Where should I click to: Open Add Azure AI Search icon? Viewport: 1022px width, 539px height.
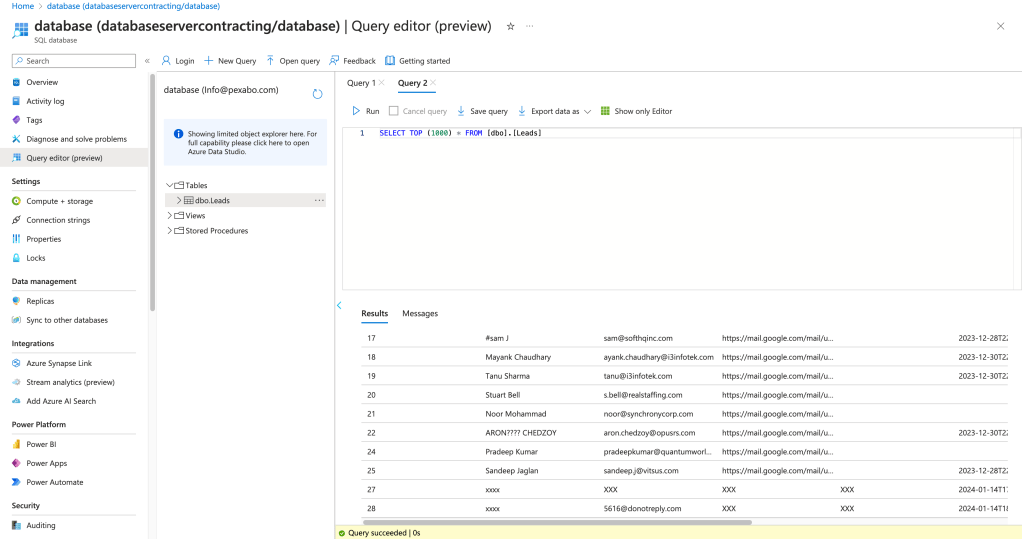(x=16, y=401)
